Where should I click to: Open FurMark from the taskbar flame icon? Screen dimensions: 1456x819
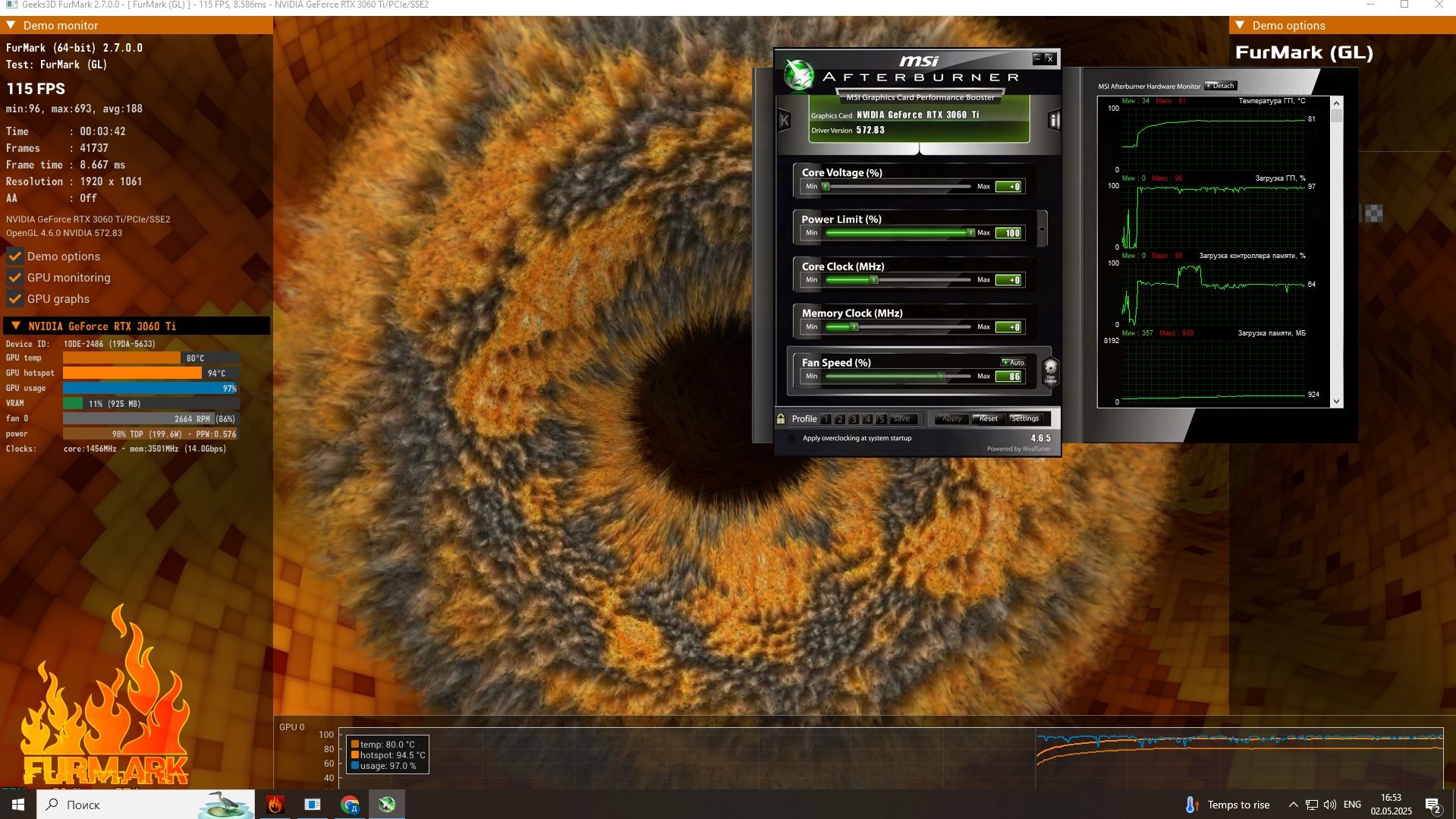coord(275,805)
